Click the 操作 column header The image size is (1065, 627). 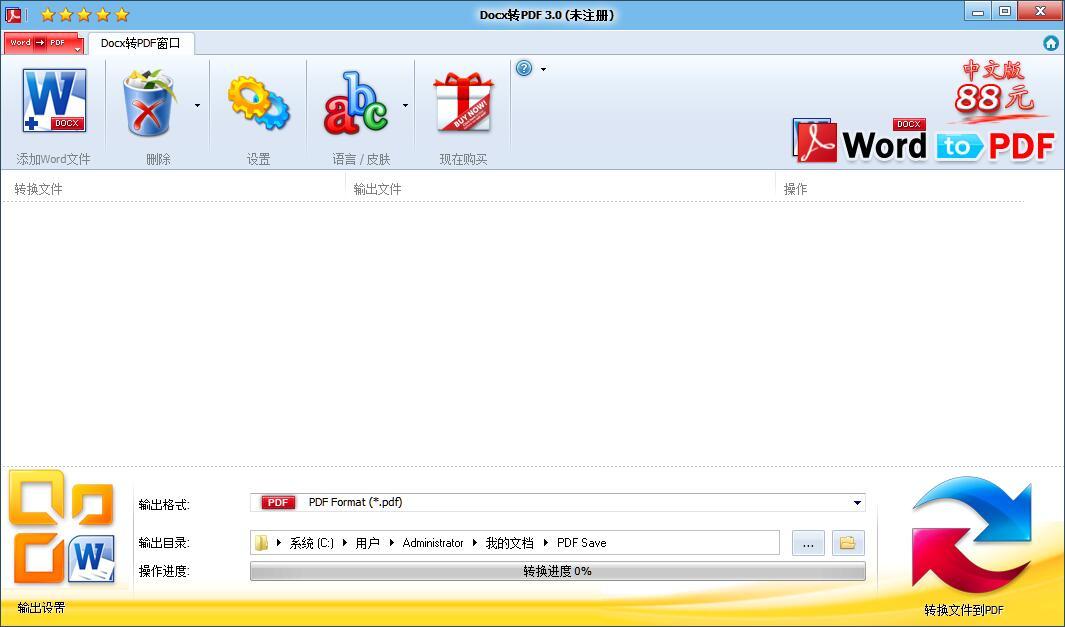(795, 189)
